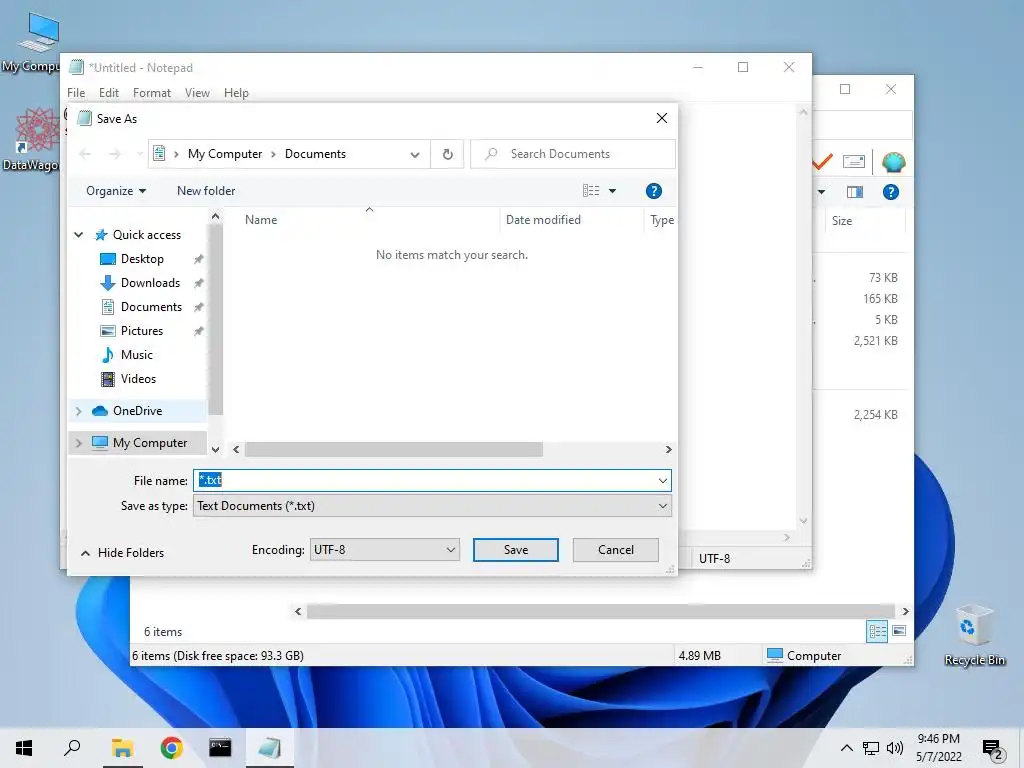Switch to large icons view in background window
Screen dimensions: 1024x768
point(899,631)
